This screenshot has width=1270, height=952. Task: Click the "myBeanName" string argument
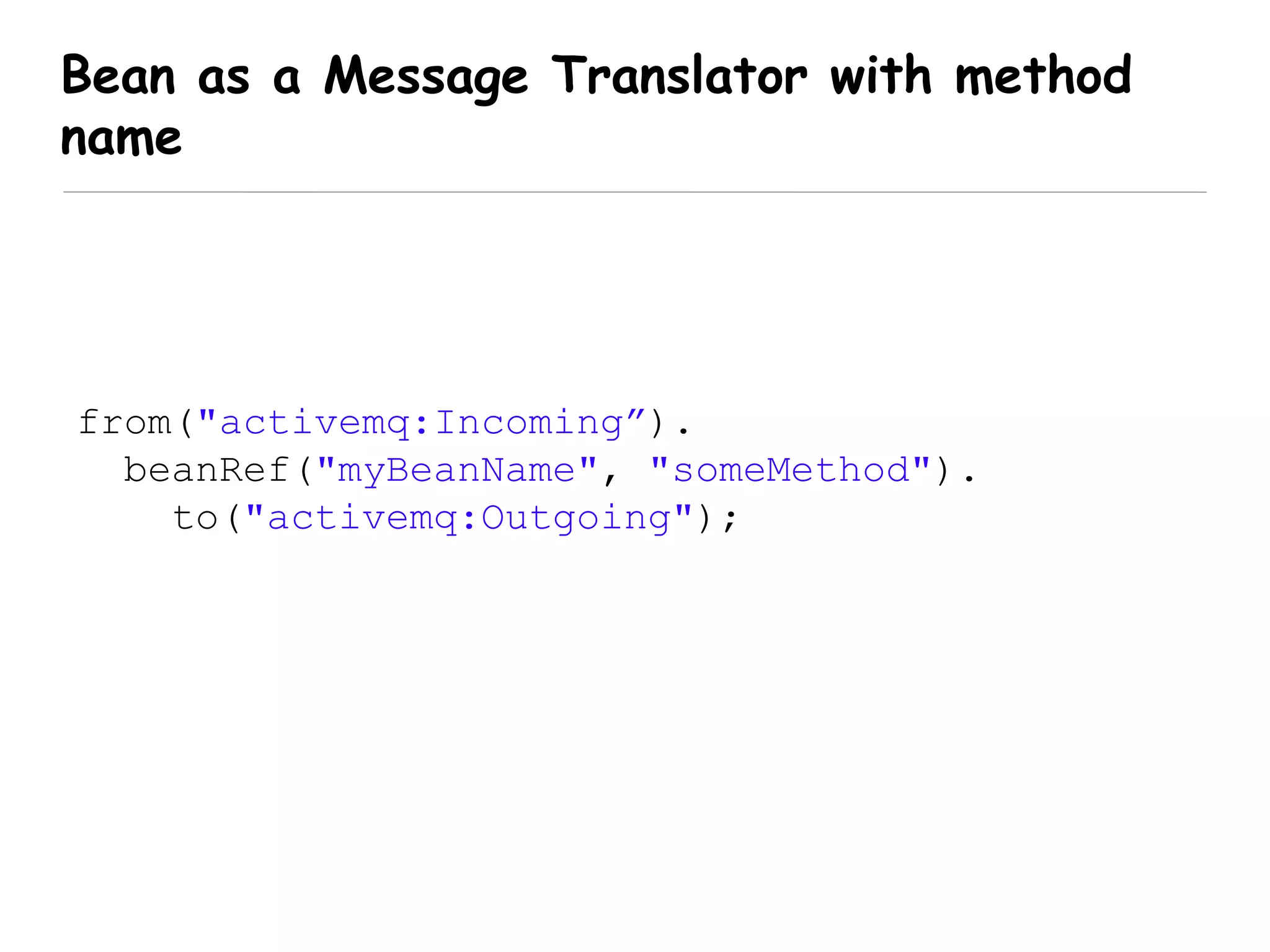click(x=456, y=471)
